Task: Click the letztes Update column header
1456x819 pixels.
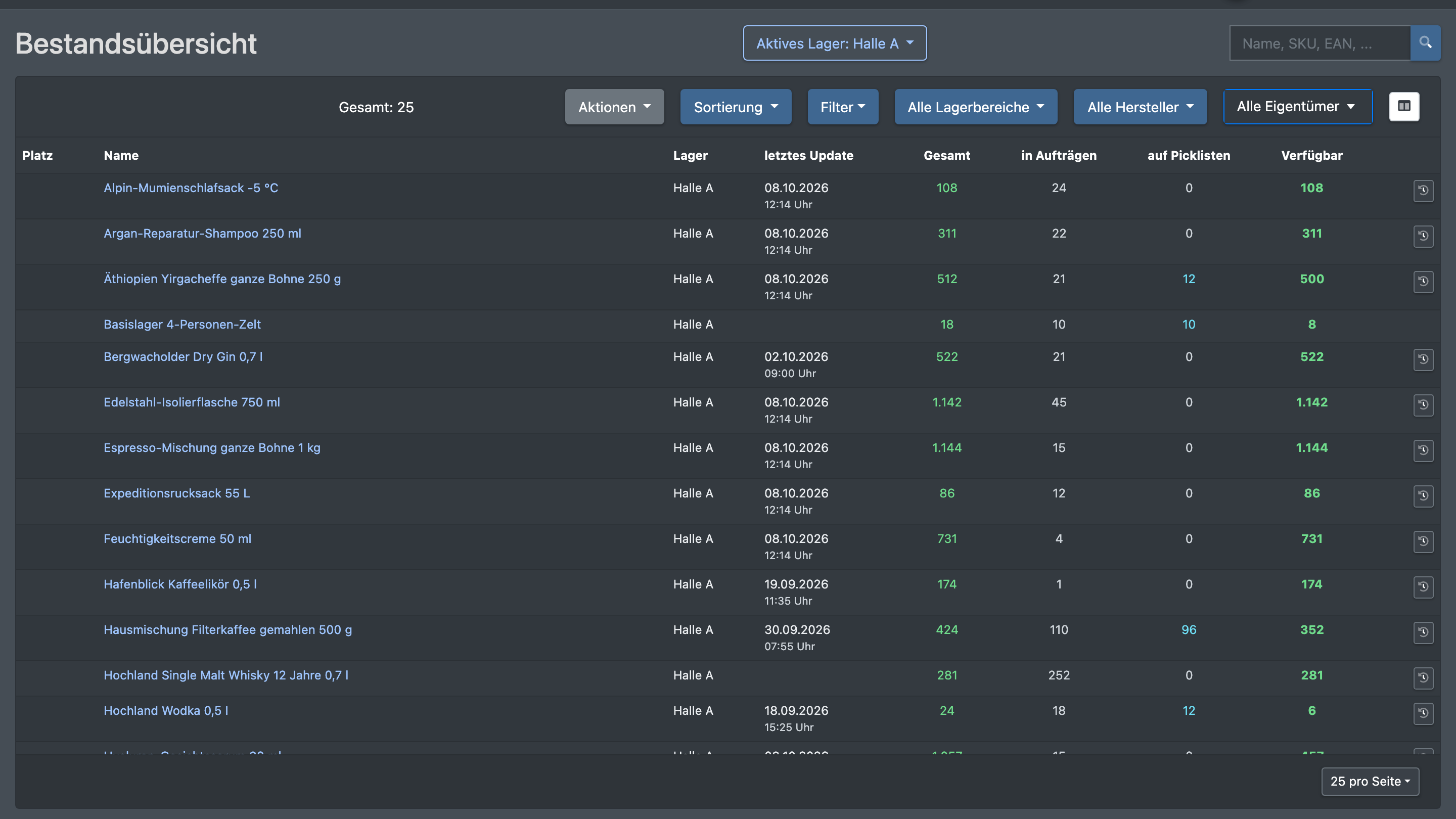Action: click(808, 155)
